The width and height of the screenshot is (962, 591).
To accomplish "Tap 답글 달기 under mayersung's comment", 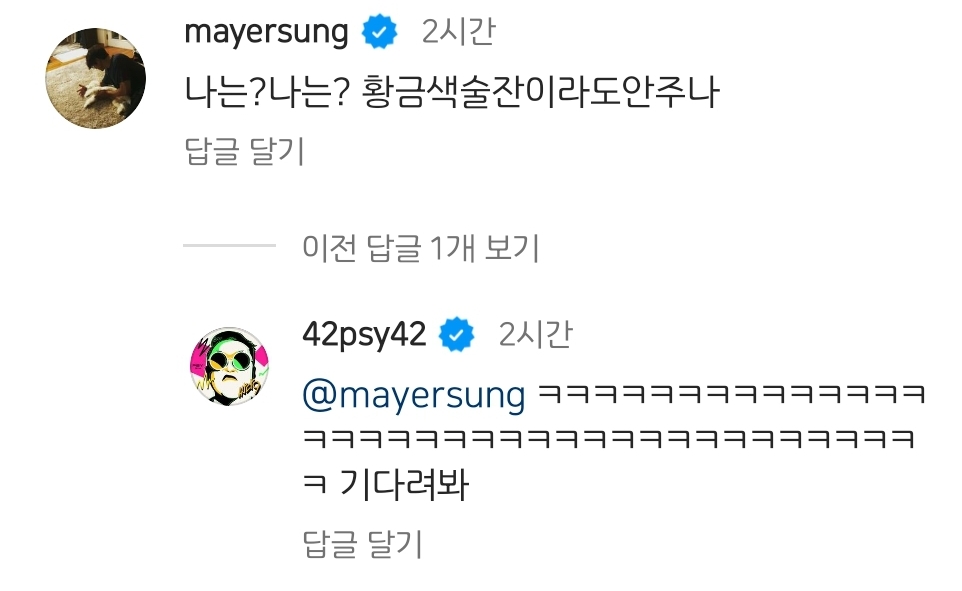I will click(x=244, y=151).
